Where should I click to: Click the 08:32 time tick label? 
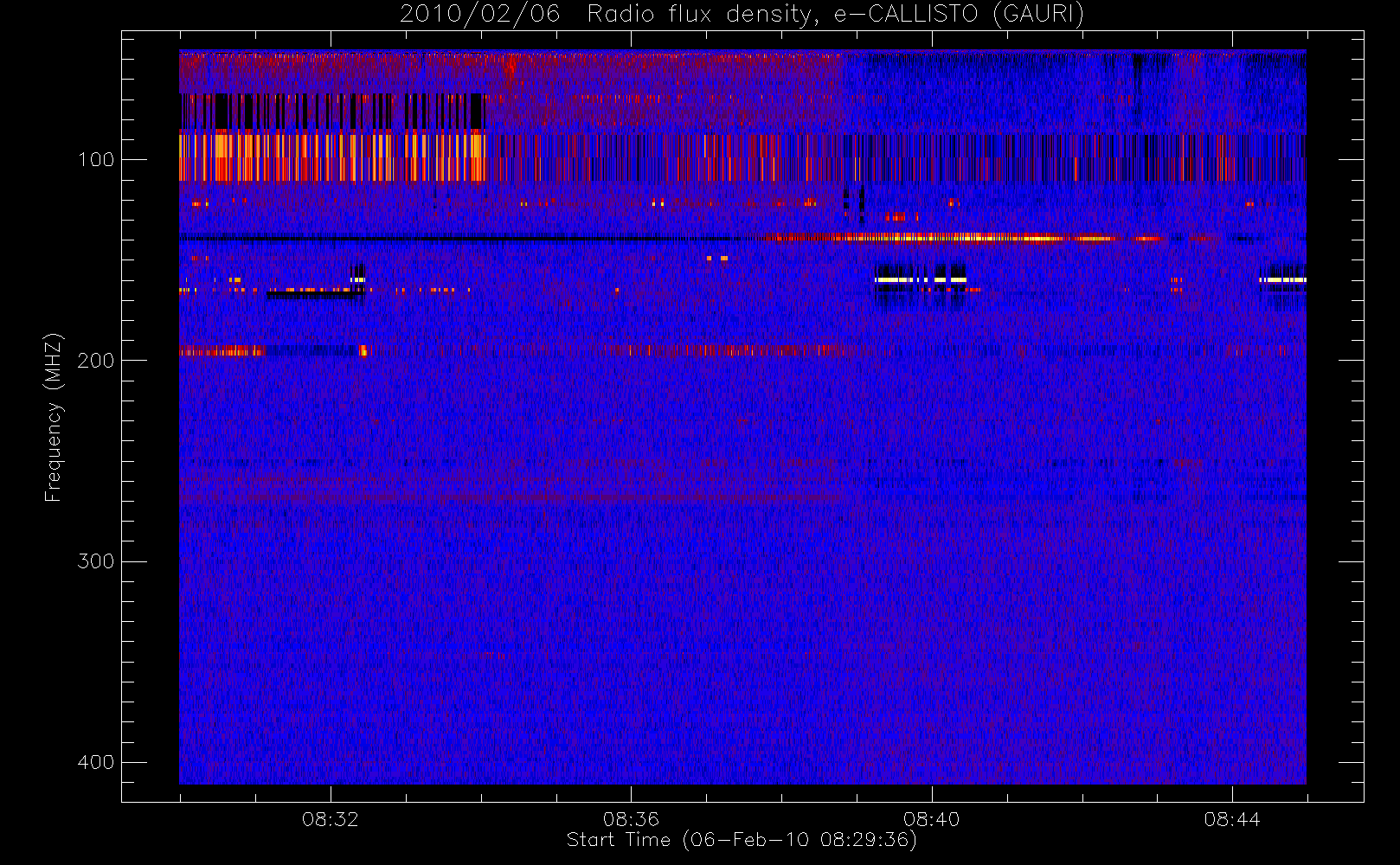tap(330, 818)
